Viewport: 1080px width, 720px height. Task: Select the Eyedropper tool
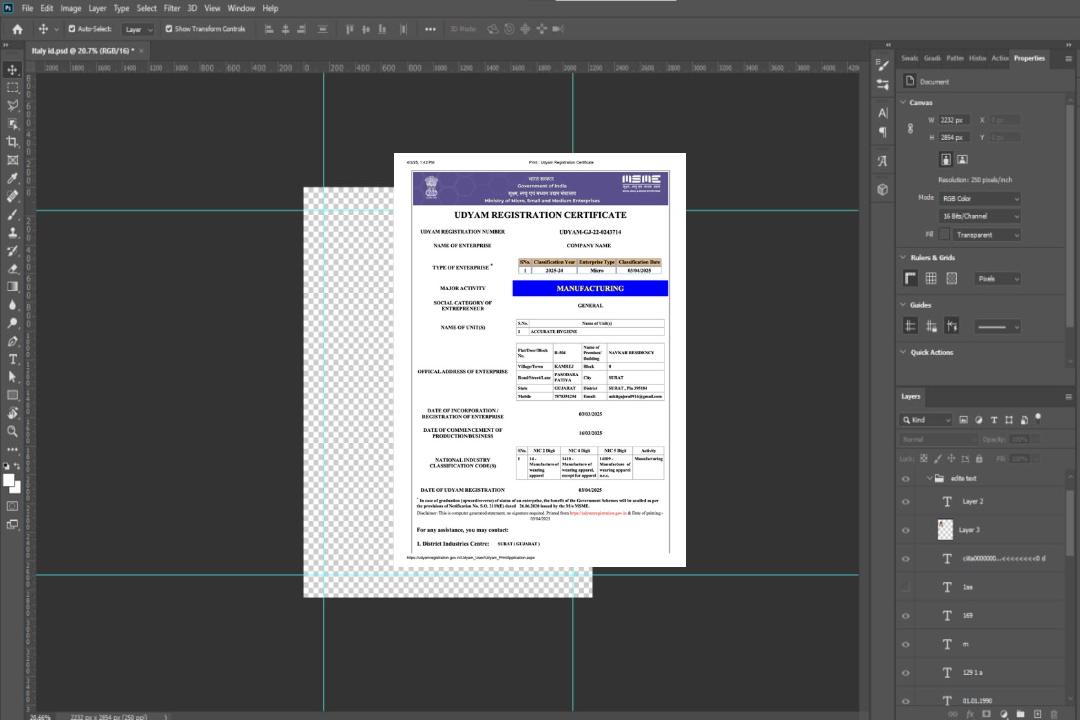point(12,178)
